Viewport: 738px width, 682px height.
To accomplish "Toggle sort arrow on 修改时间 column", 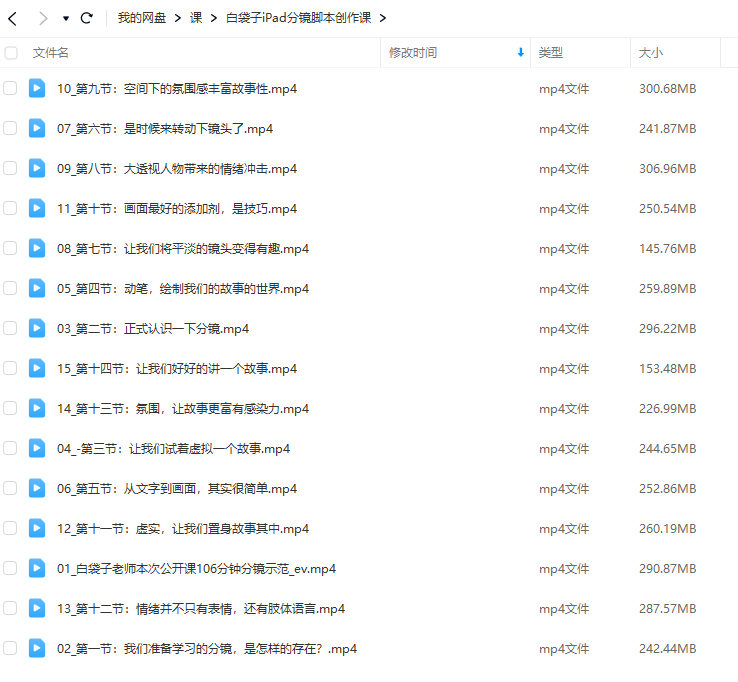I will click(520, 52).
